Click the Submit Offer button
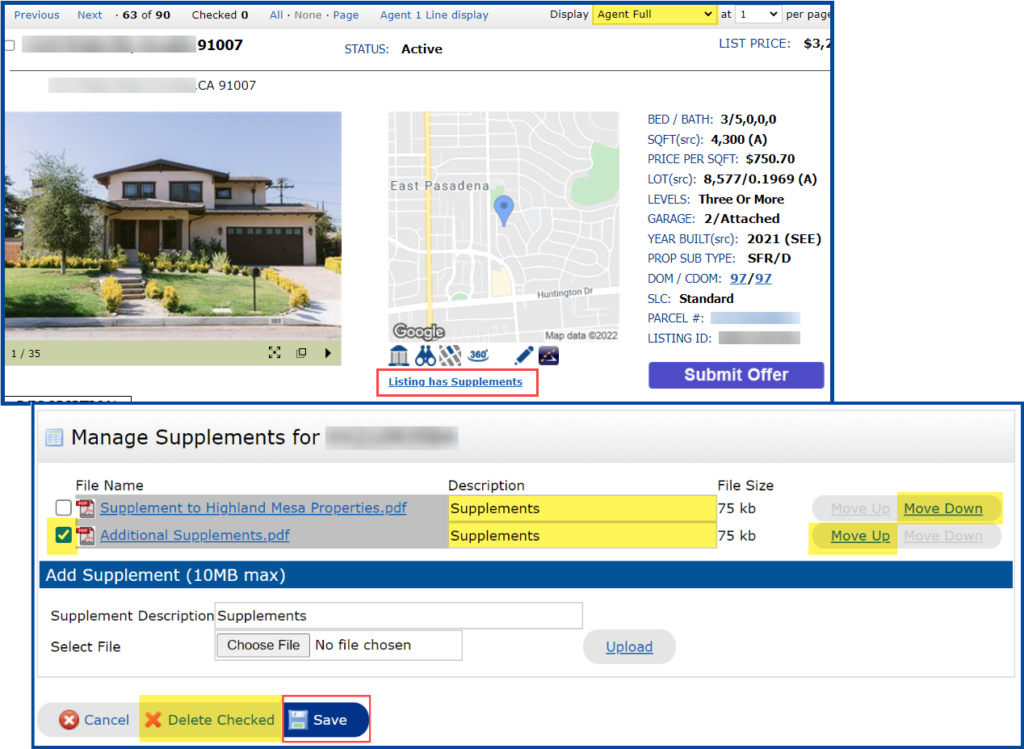This screenshot has height=749, width=1024. point(736,375)
